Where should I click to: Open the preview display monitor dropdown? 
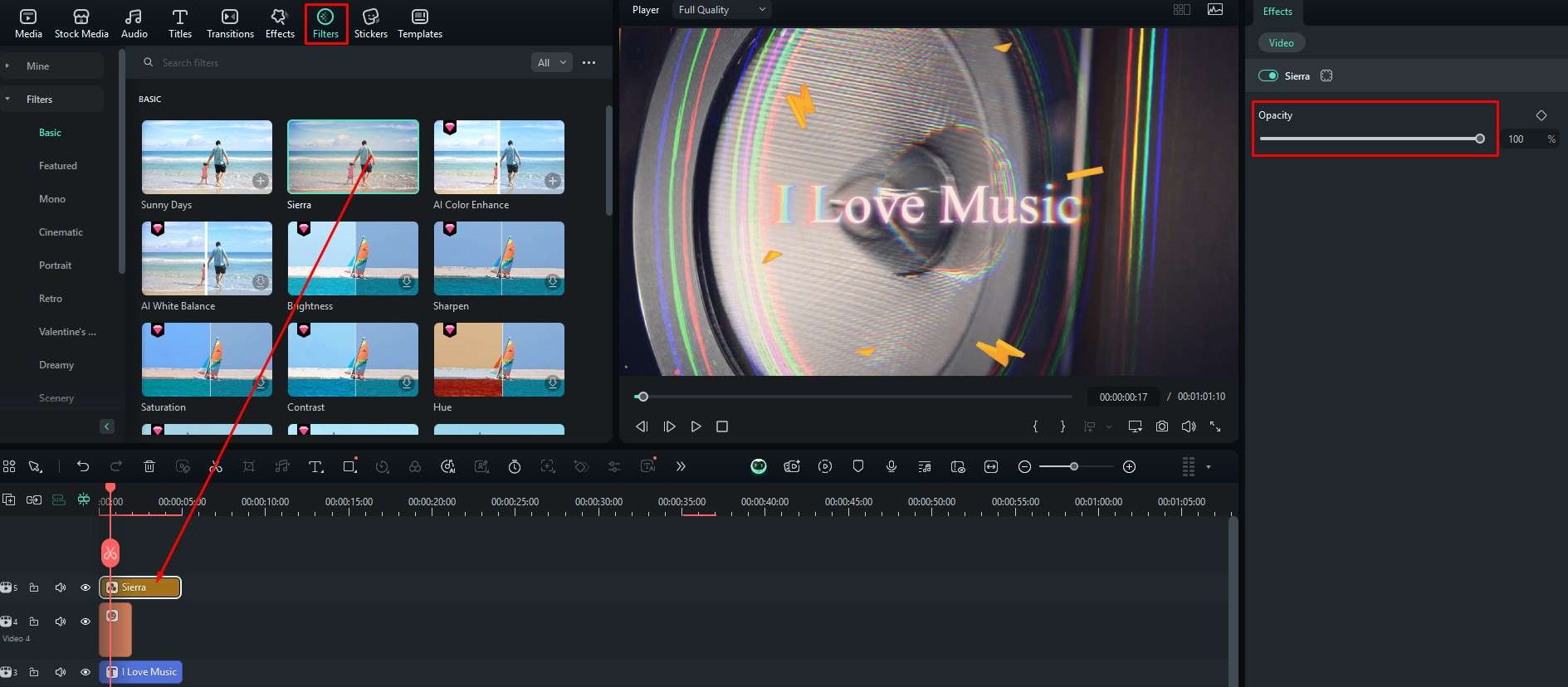click(1135, 426)
